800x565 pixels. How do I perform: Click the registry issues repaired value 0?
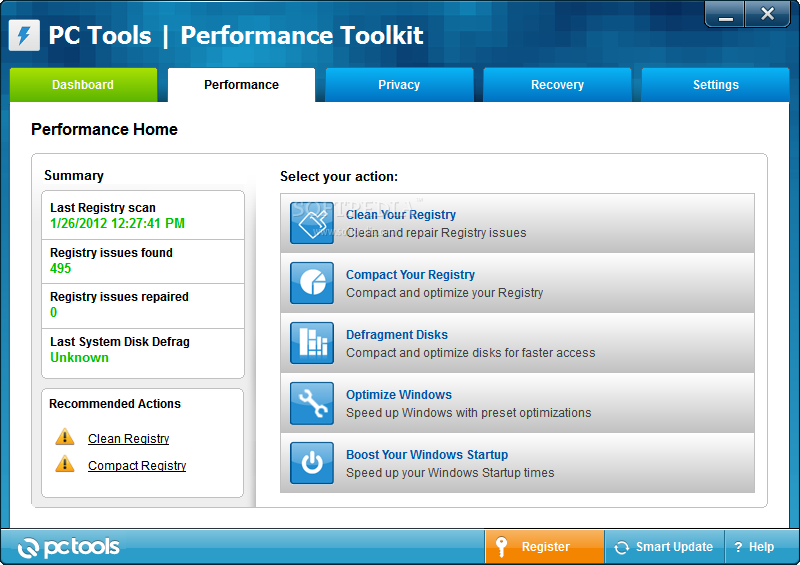54,312
